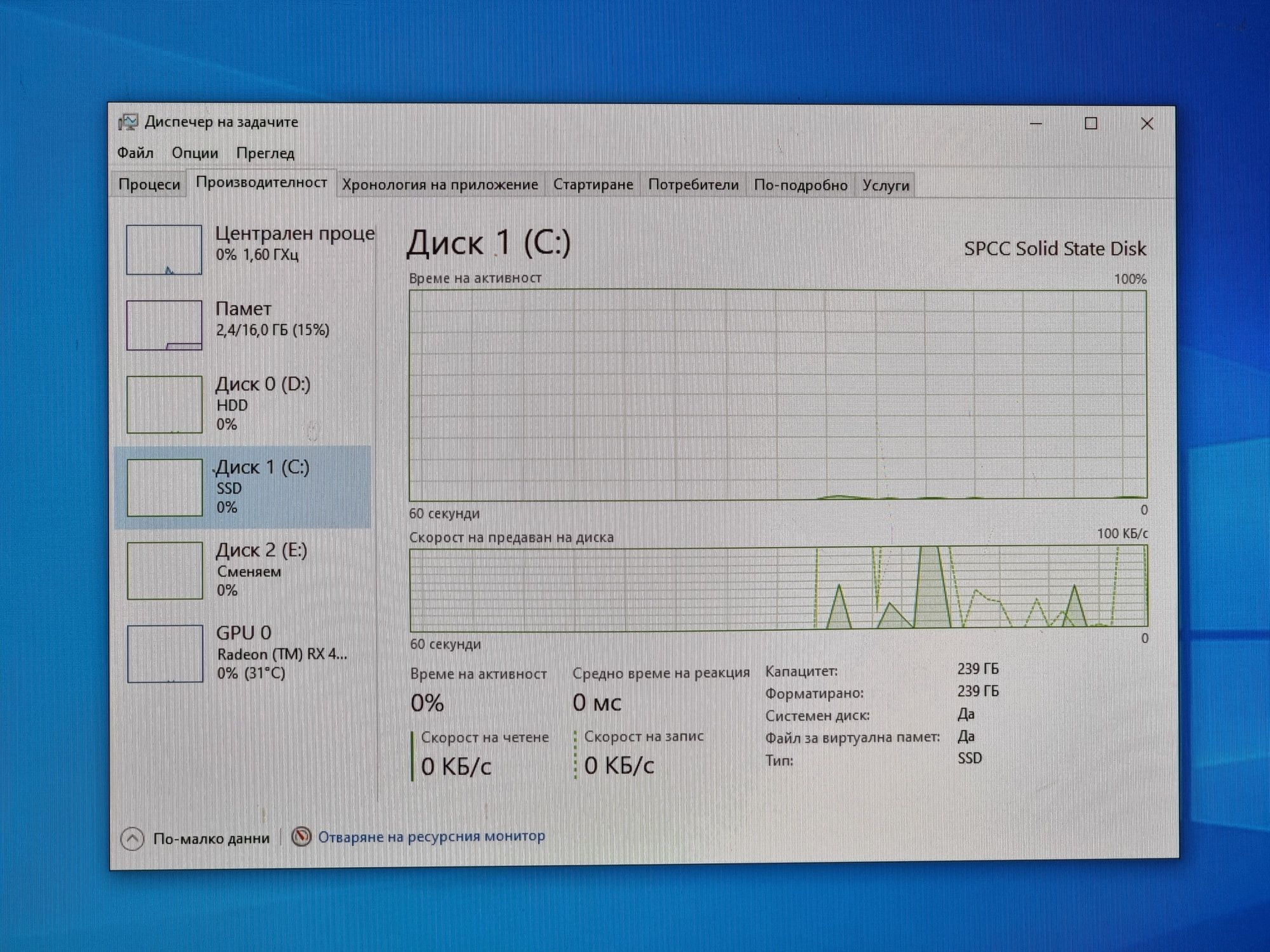Click the Task Manager title bar icon
Viewport: 1270px width, 952px height.
pos(128,122)
